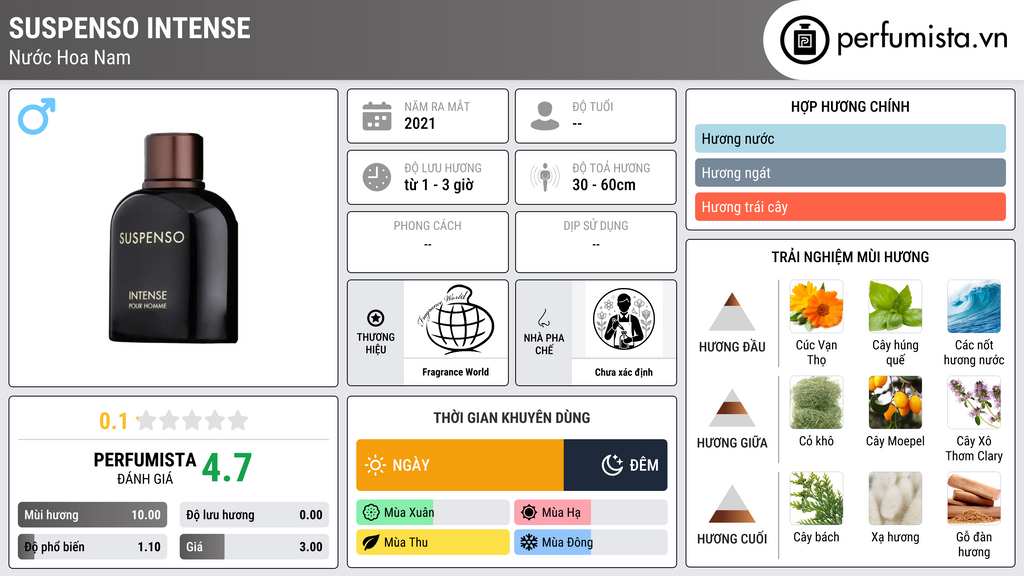Click the Độ phổ biến 1.10 rating bar
The height and width of the screenshot is (576, 1024).
coord(92,547)
